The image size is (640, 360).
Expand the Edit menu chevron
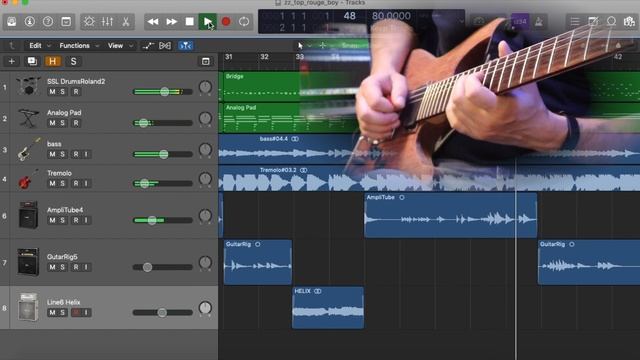tap(49, 46)
